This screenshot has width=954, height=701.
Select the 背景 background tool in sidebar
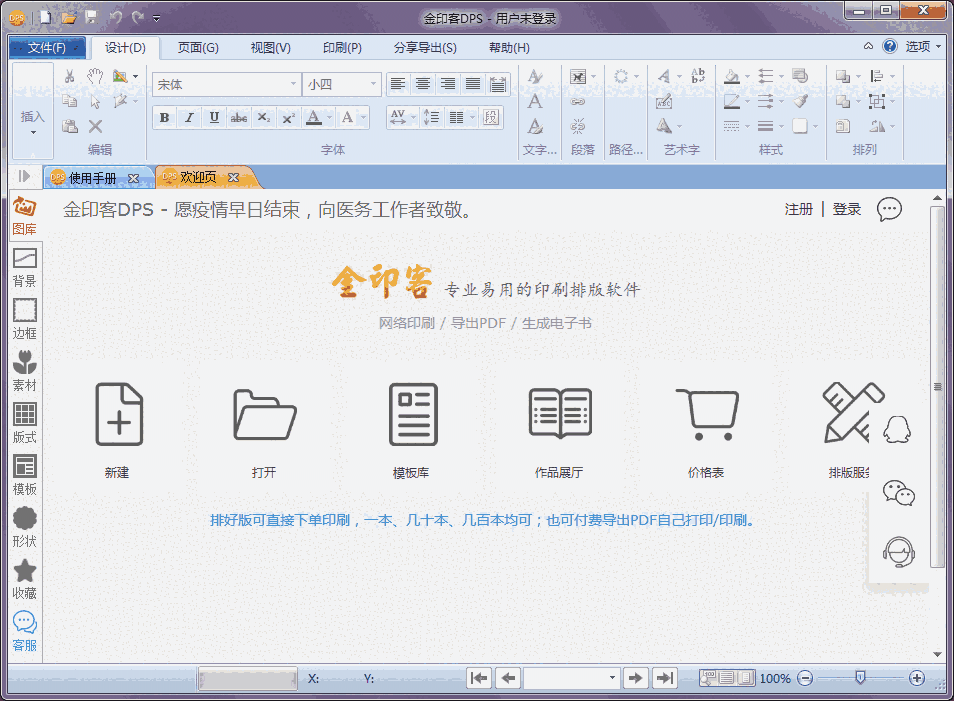coord(24,268)
